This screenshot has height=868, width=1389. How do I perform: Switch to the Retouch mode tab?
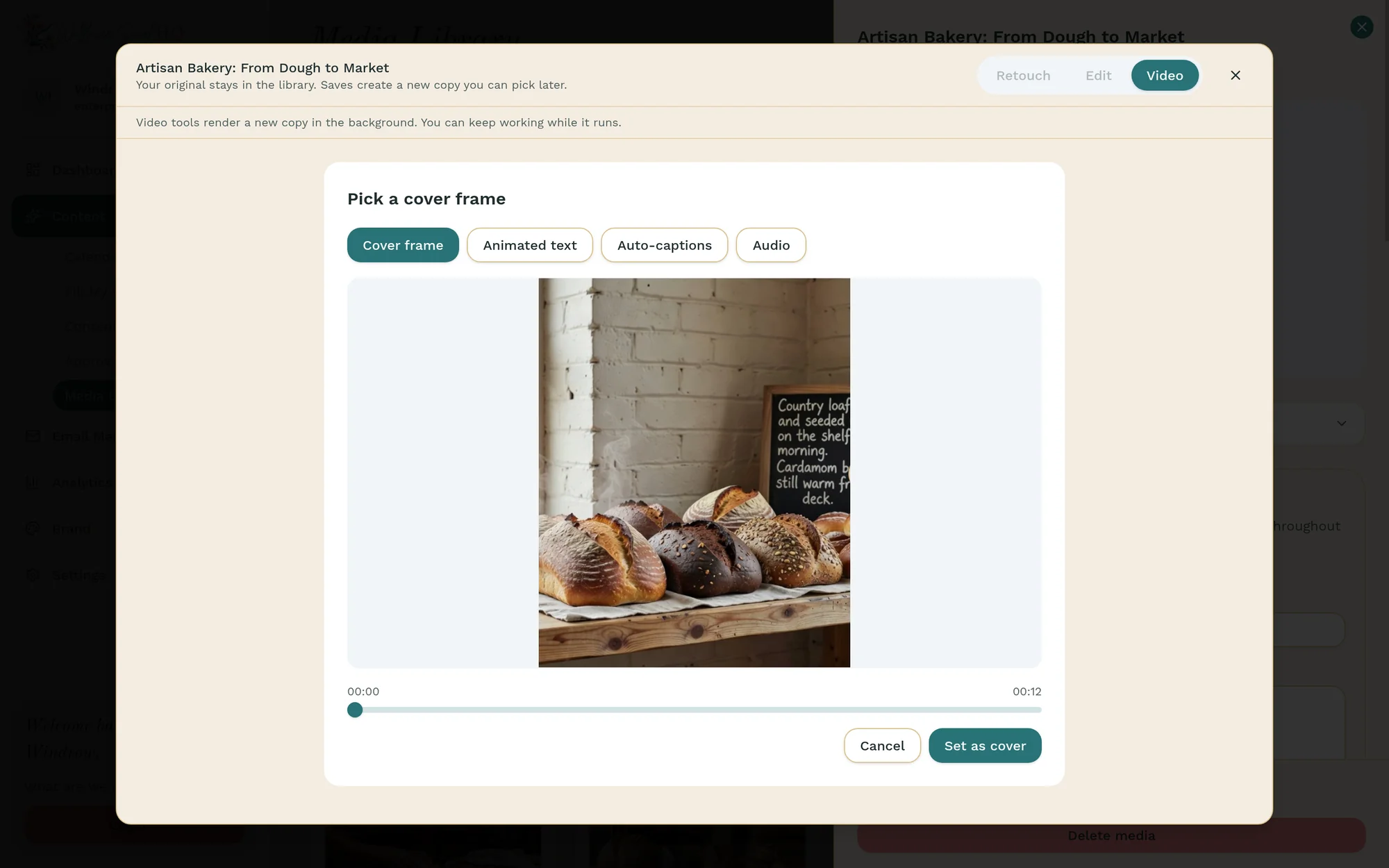tap(1023, 76)
